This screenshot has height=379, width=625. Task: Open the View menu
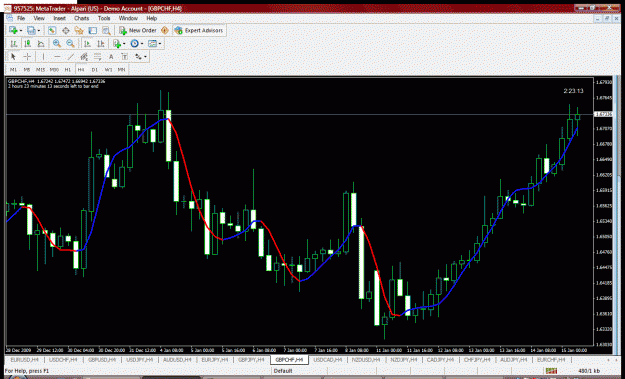click(39, 18)
